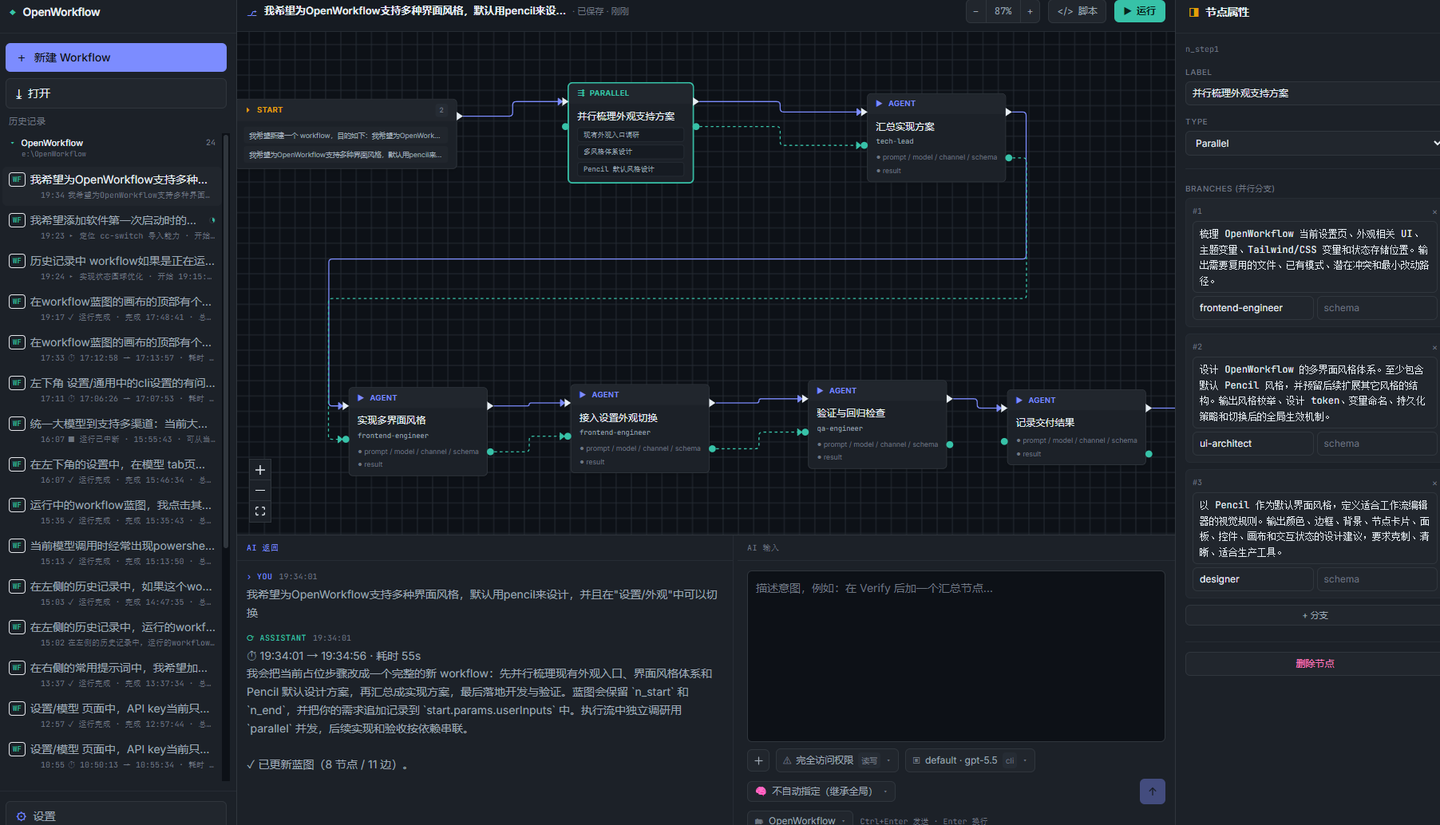Focus the AI 输入 prompt text area
Viewport: 1440px width, 825px height.
[956, 656]
